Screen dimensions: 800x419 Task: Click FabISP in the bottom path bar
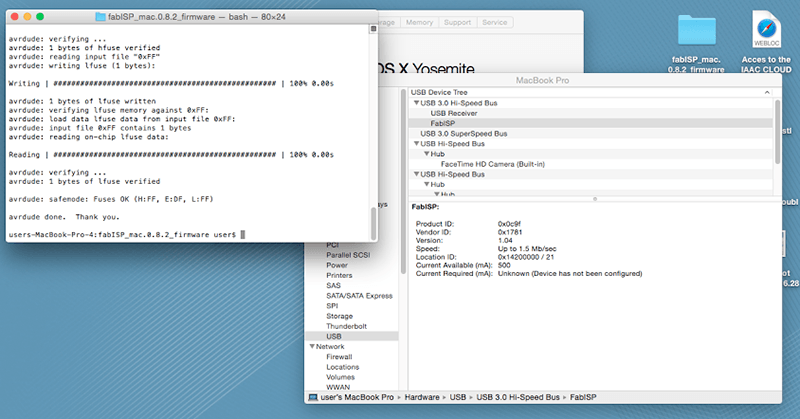point(583,397)
